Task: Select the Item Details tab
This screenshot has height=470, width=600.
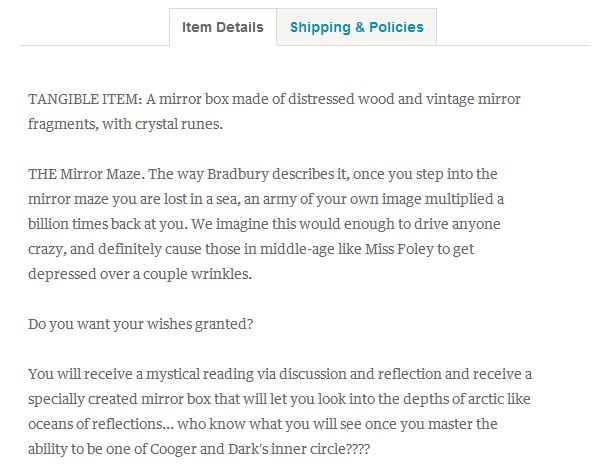Action: click(223, 27)
